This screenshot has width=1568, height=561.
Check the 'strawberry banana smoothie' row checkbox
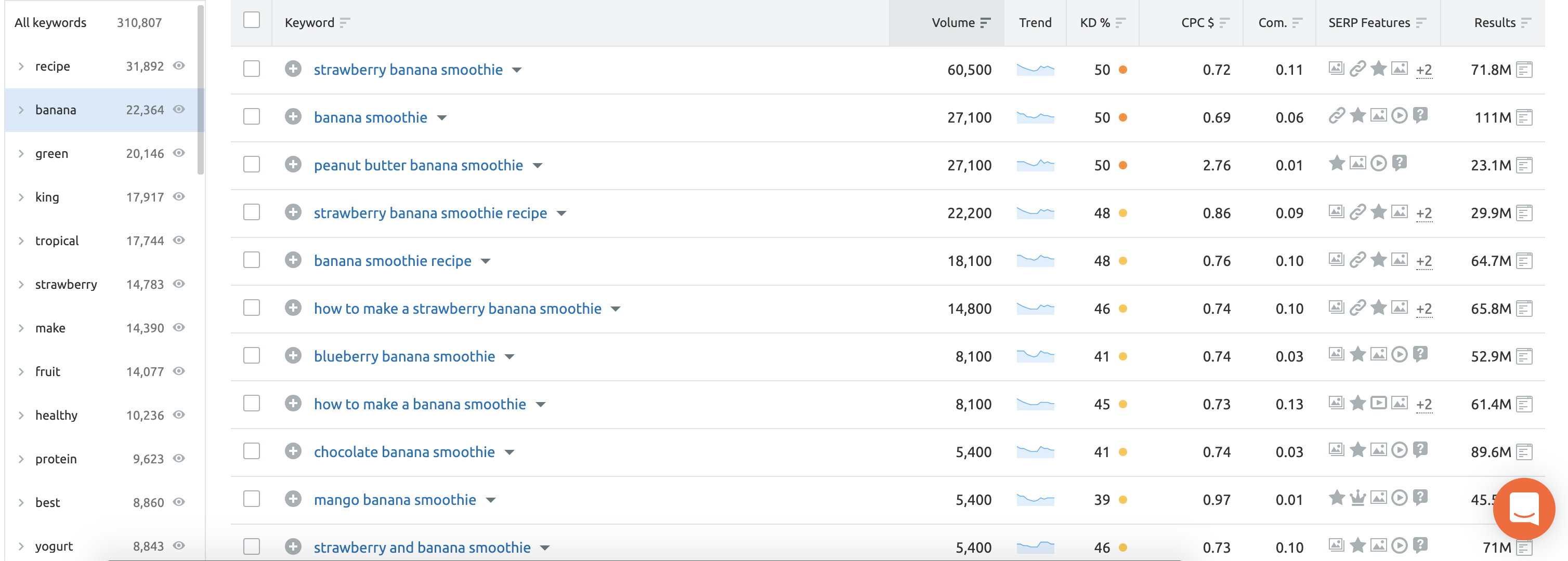pos(252,69)
